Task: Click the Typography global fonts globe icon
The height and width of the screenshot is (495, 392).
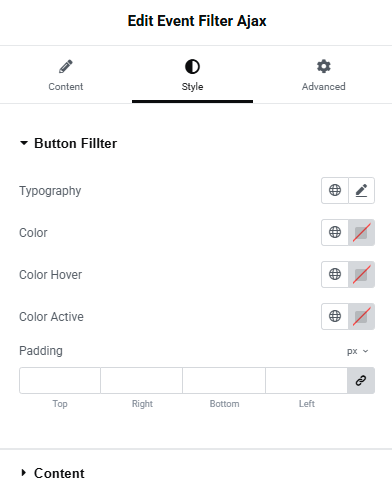Action: tap(335, 190)
